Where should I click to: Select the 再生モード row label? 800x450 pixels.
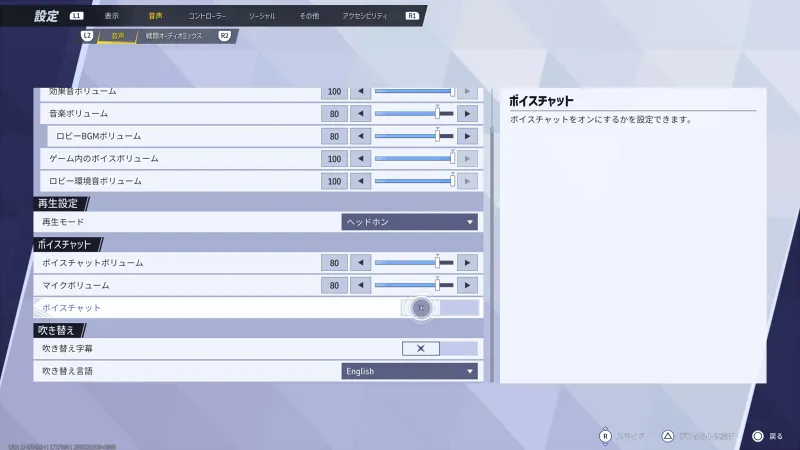point(63,222)
